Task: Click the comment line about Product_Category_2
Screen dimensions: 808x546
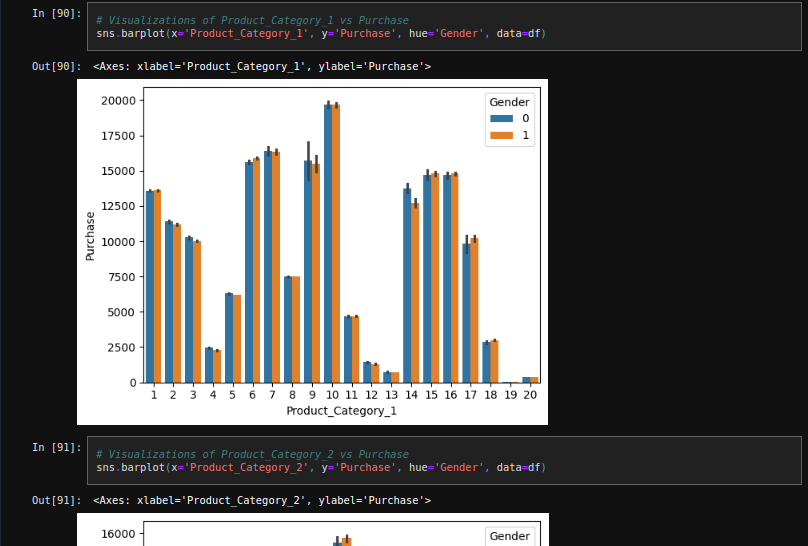Action: click(252, 454)
